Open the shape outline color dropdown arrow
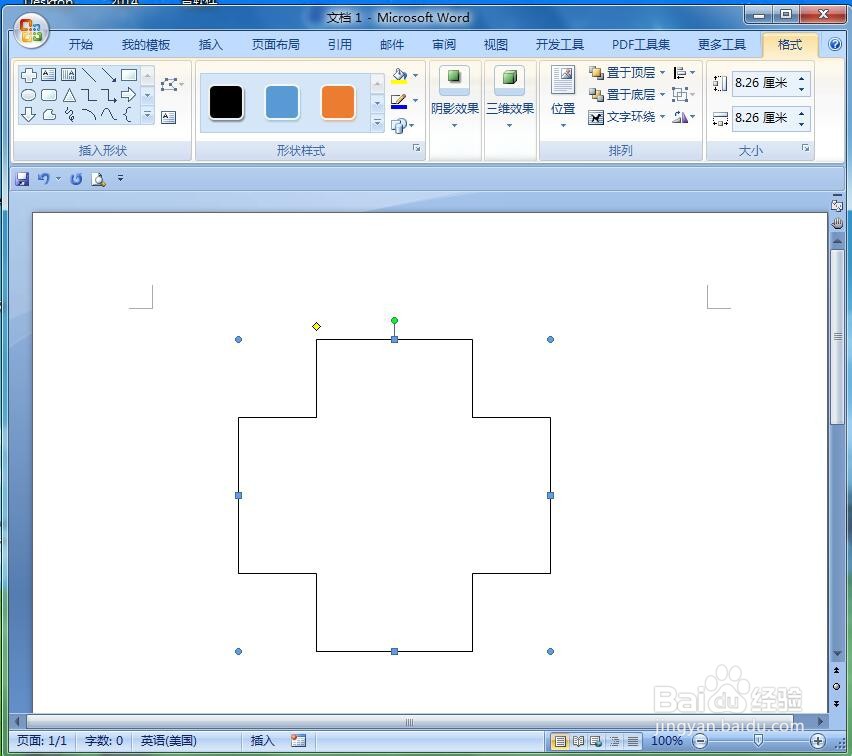852x756 pixels. (x=416, y=101)
